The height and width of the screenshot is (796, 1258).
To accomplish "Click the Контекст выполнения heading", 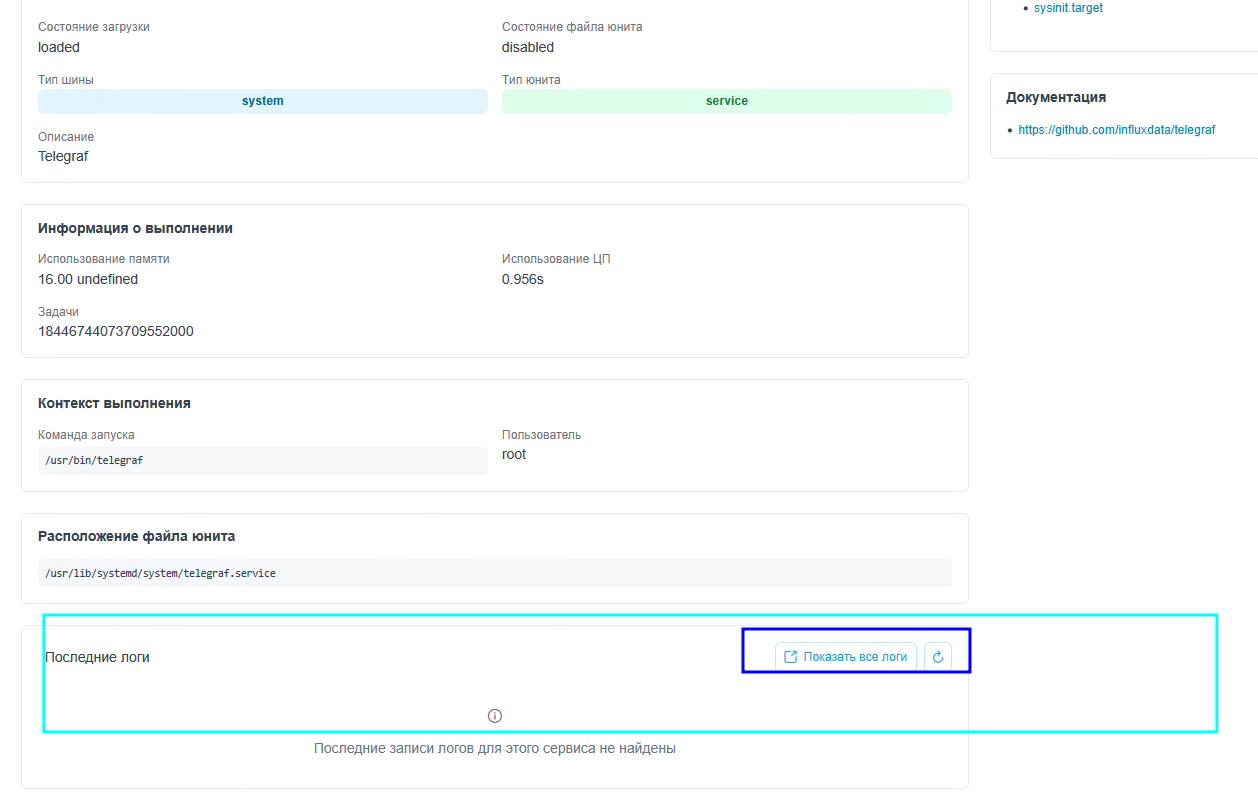I will pos(114,403).
